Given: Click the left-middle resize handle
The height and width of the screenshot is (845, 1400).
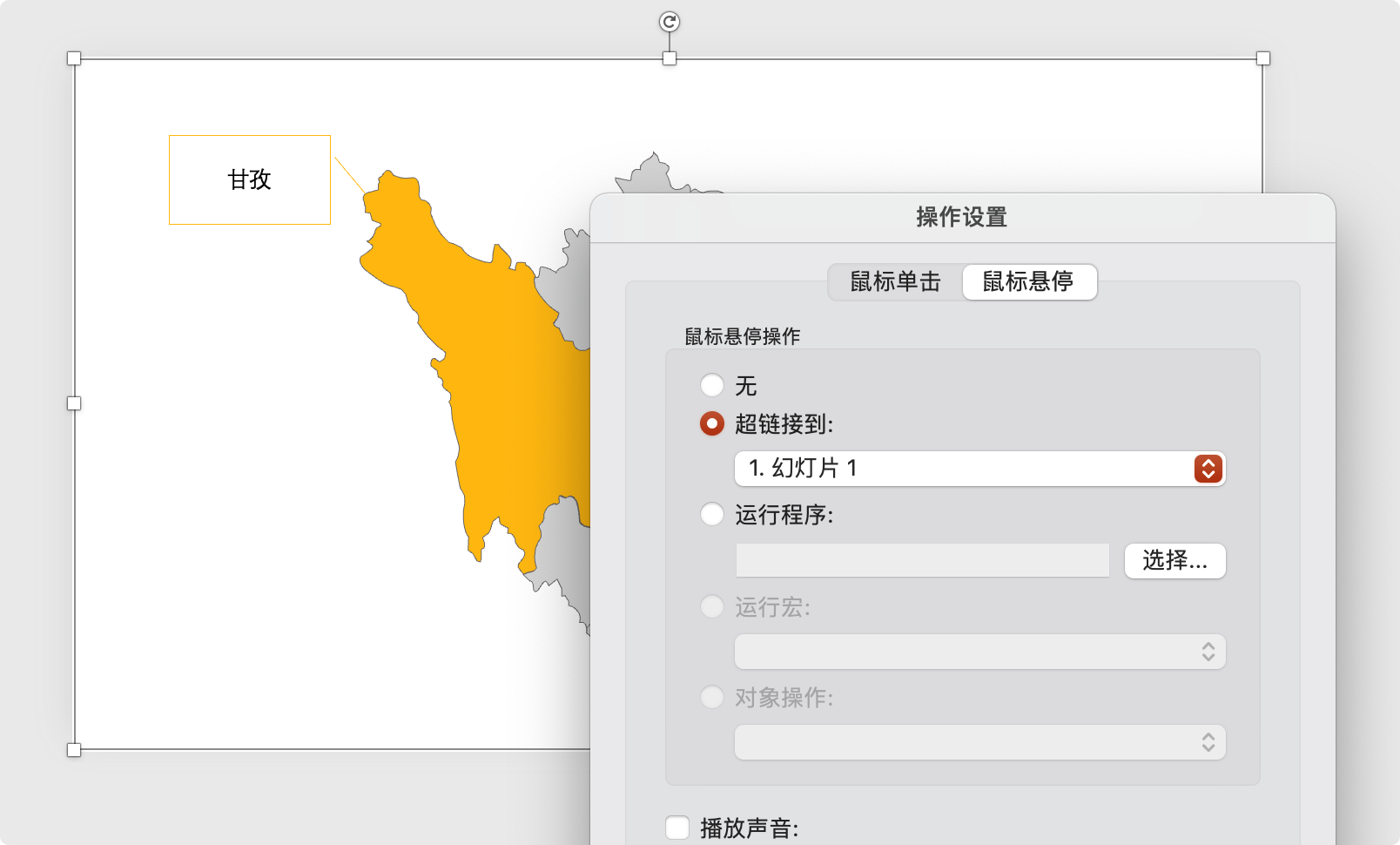Looking at the screenshot, I should pyautogui.click(x=74, y=403).
